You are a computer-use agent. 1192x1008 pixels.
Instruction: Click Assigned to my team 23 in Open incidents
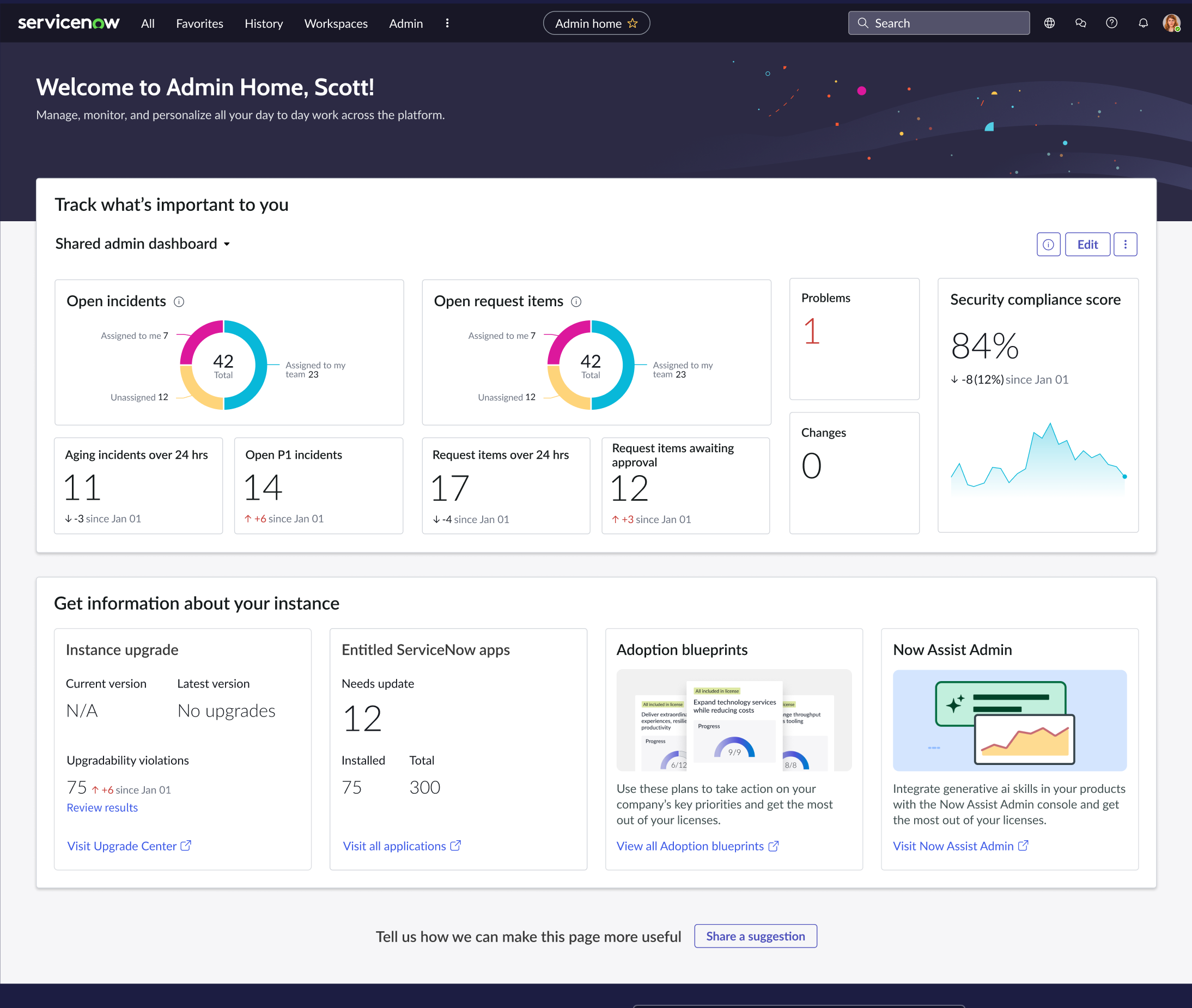tap(315, 370)
